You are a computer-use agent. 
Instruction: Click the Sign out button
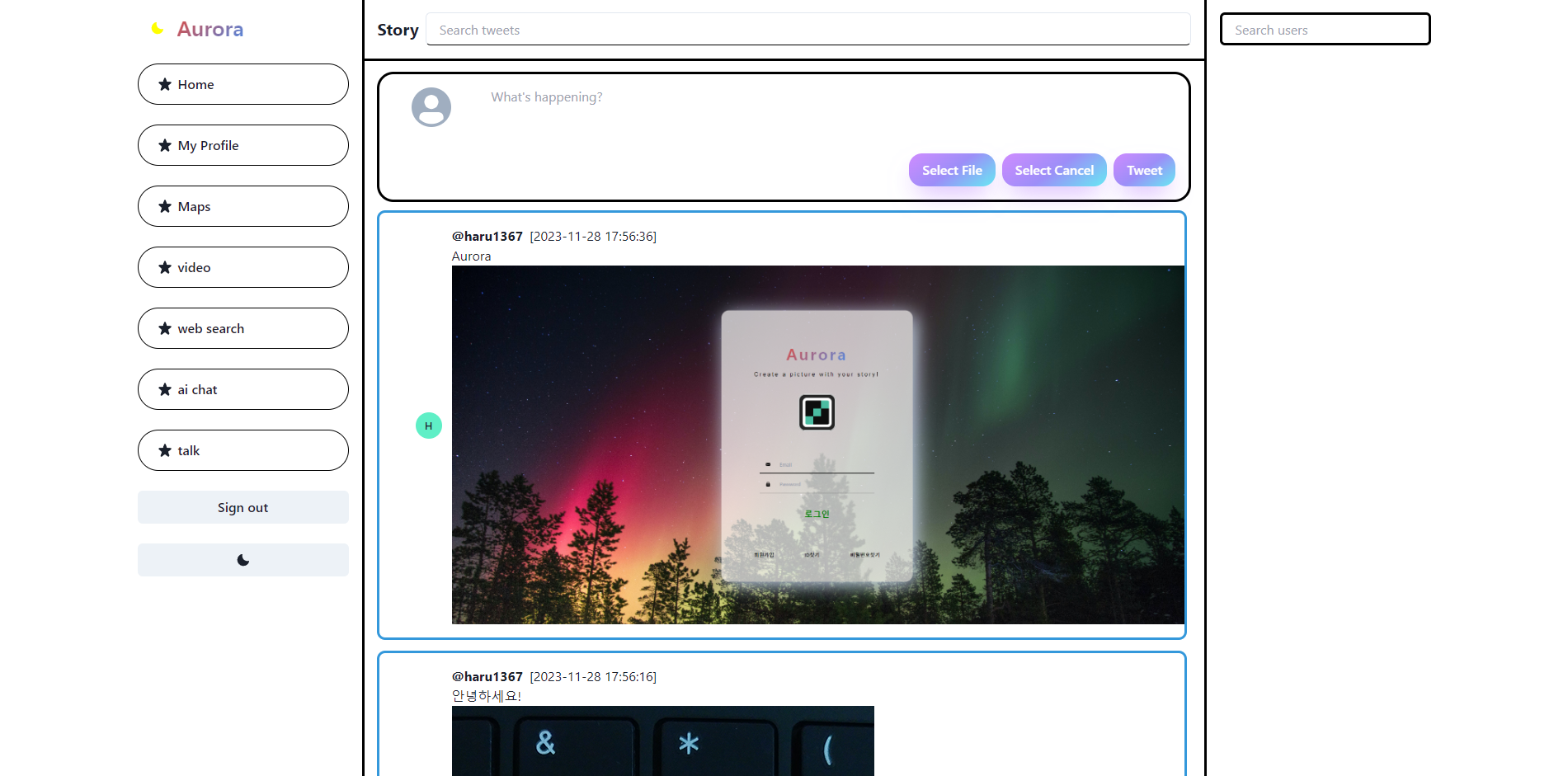[243, 507]
